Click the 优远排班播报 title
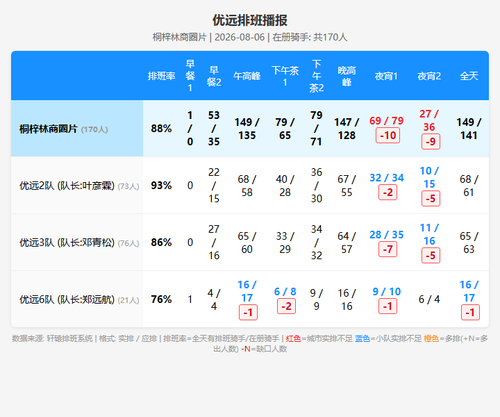Screen dimensions: 500x417 [250, 20]
